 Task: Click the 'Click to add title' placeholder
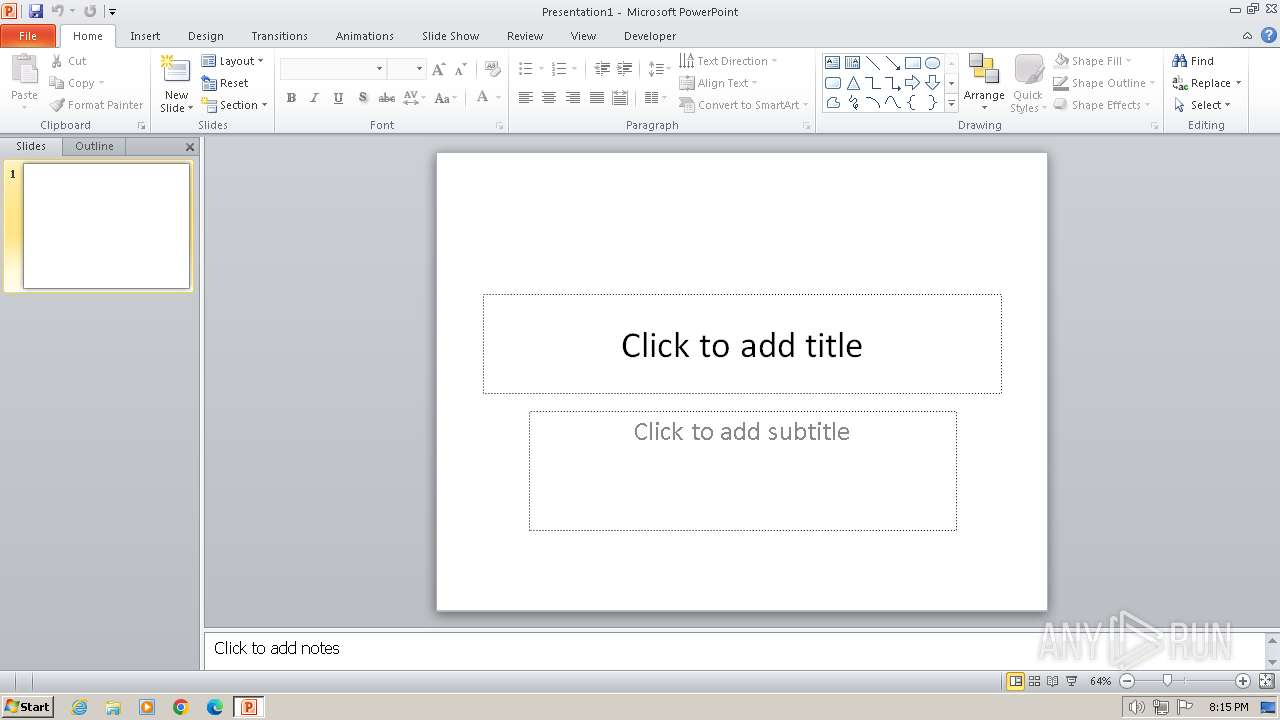742,344
